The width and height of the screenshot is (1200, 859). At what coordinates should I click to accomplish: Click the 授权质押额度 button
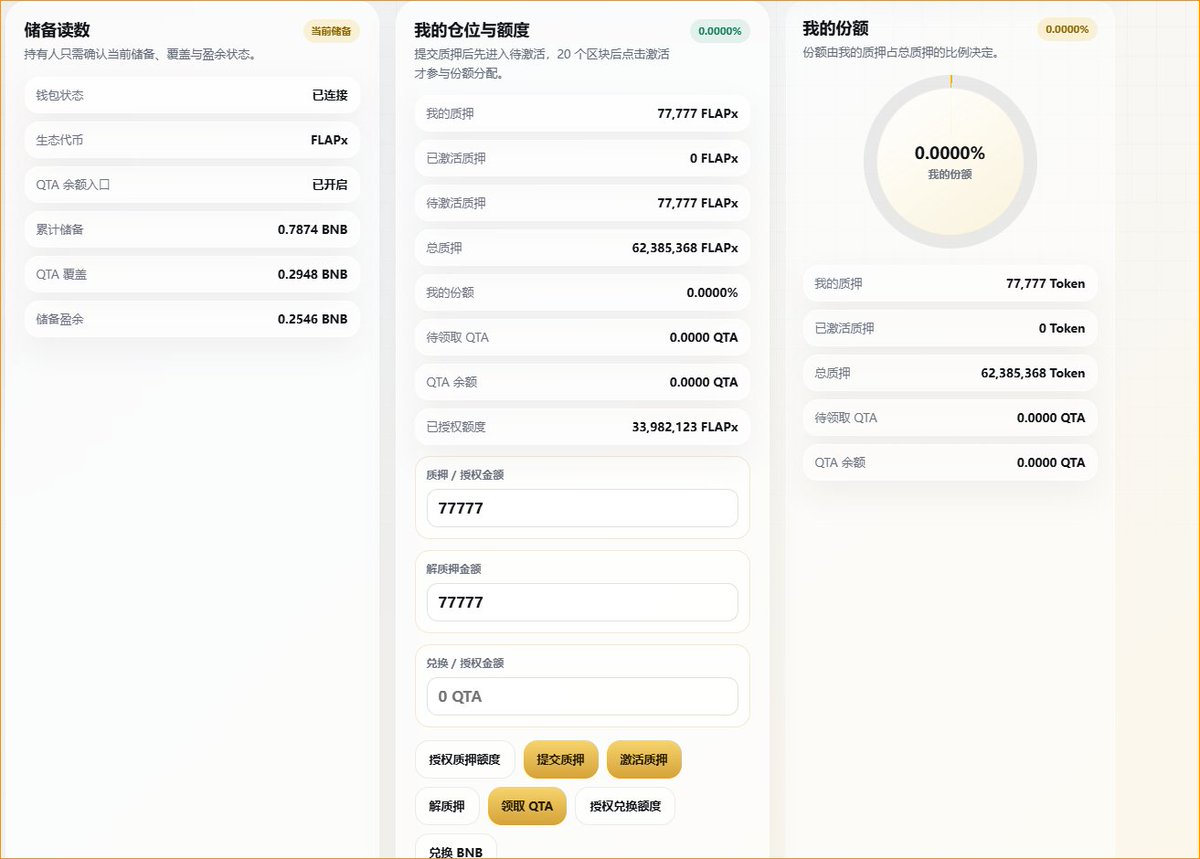click(x=465, y=759)
